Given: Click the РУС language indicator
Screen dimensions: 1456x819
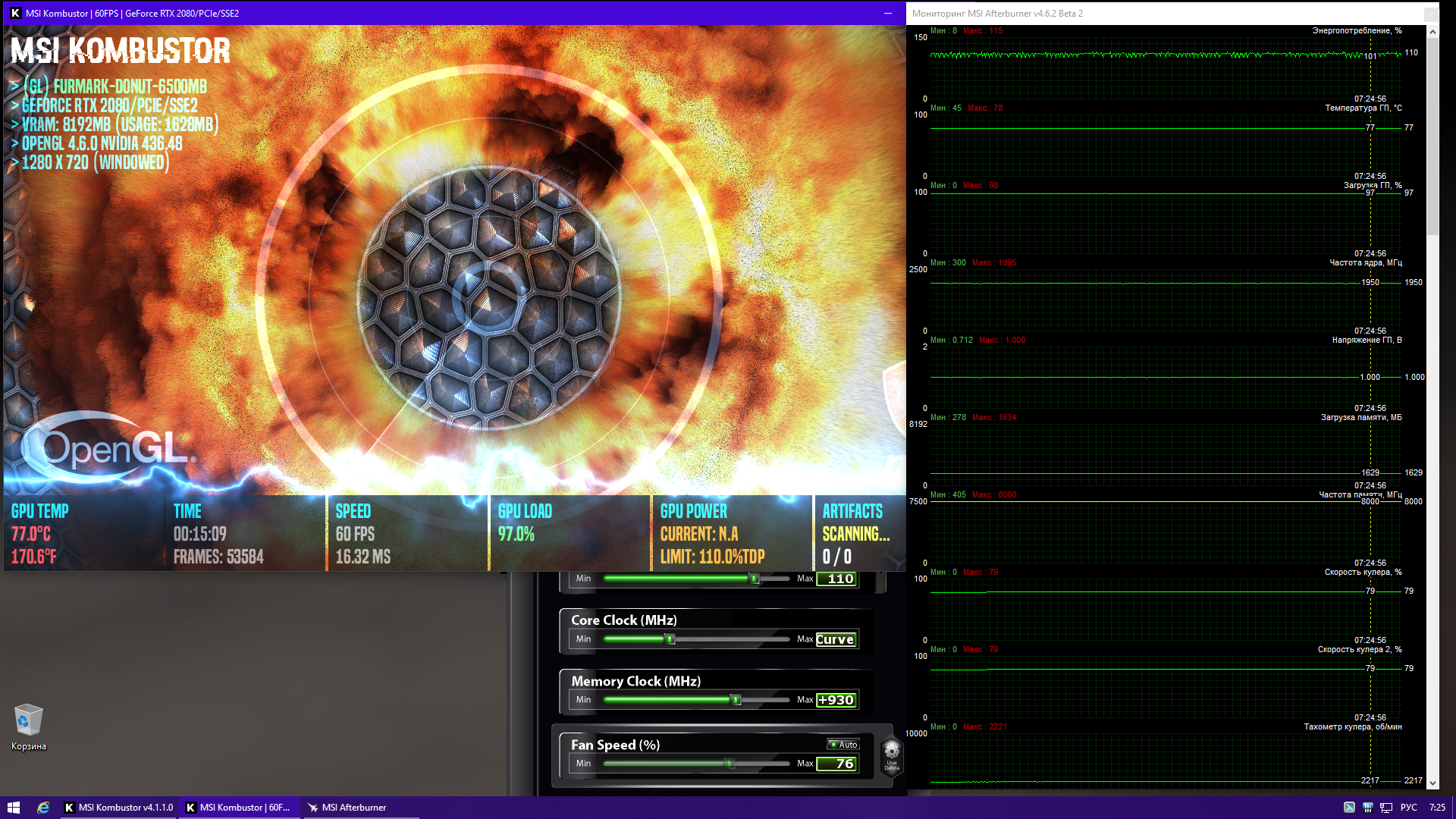Looking at the screenshot, I should click(x=1408, y=808).
